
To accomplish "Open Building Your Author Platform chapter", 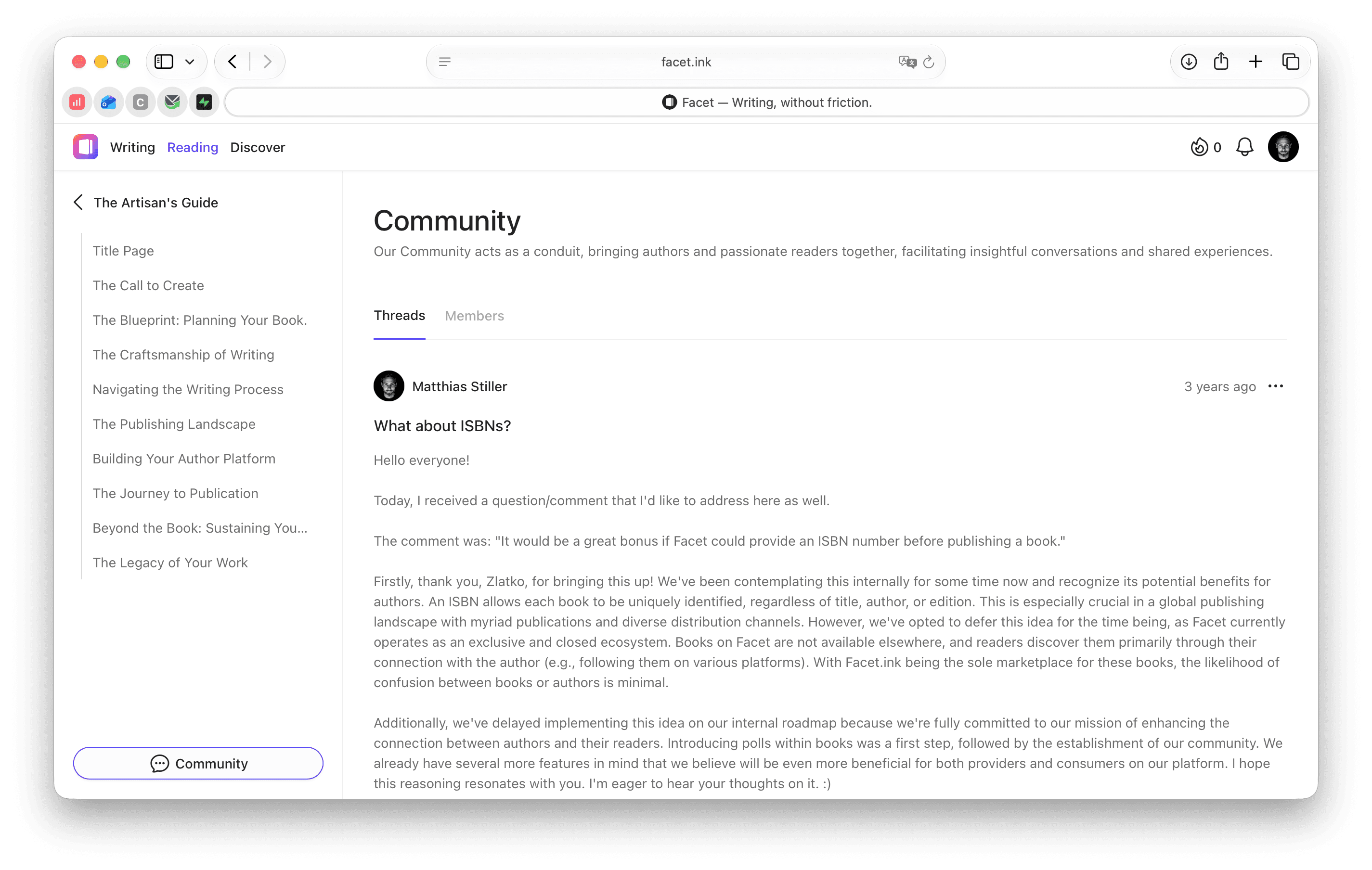I will tap(183, 459).
